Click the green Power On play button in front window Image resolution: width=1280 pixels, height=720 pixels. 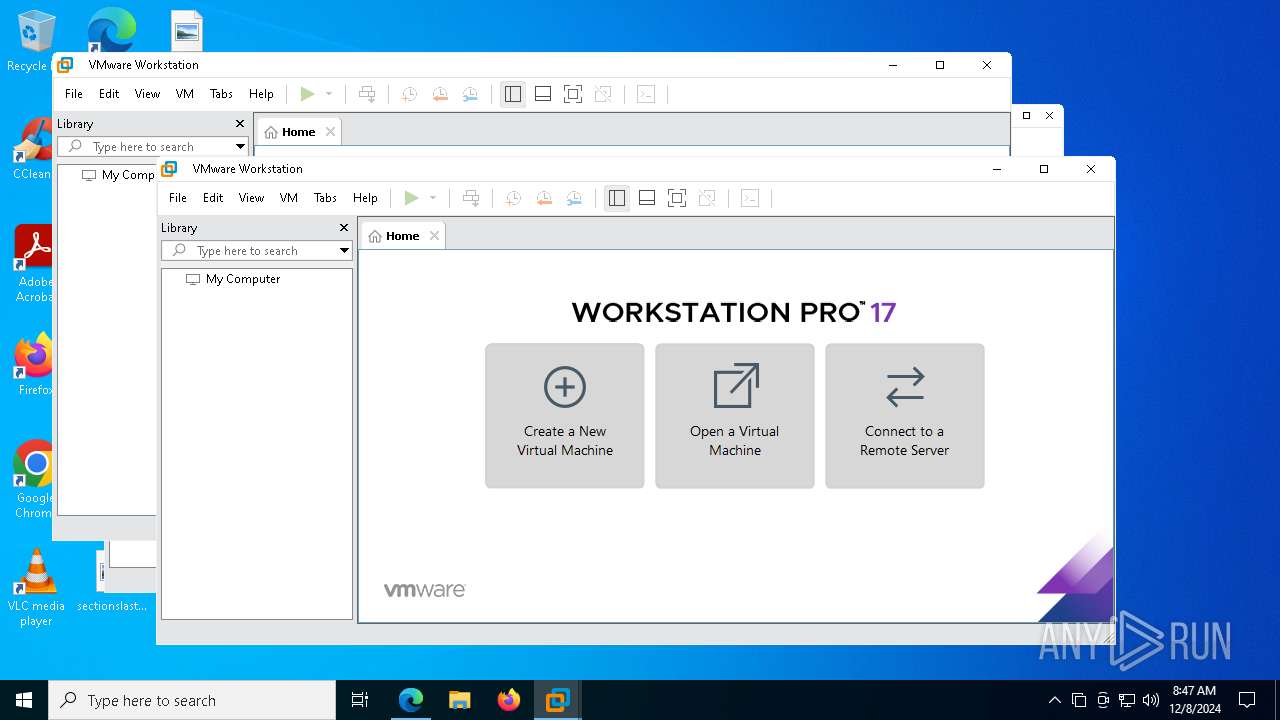411,198
